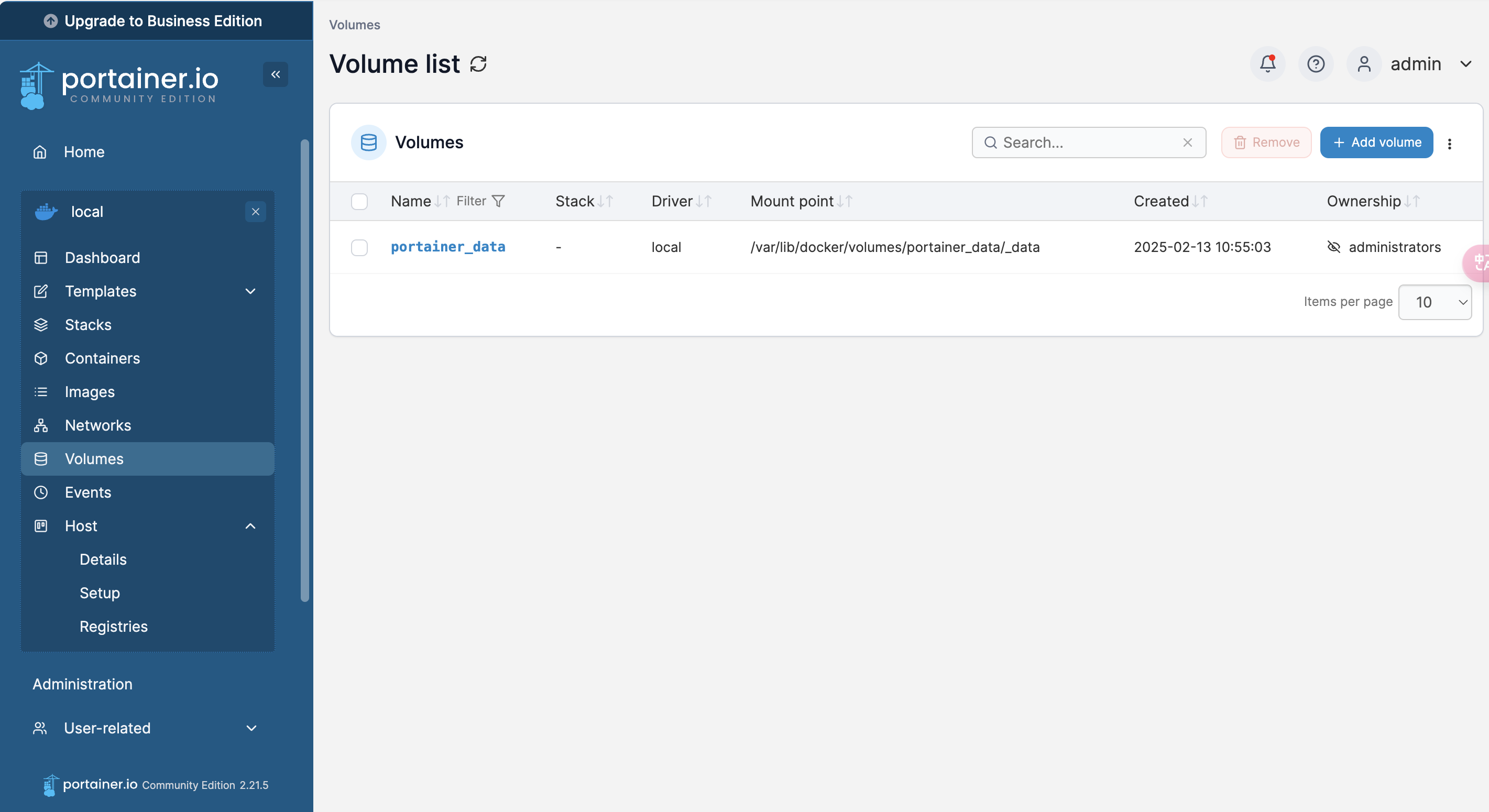
Task: Open the notifications bell
Action: (1267, 63)
